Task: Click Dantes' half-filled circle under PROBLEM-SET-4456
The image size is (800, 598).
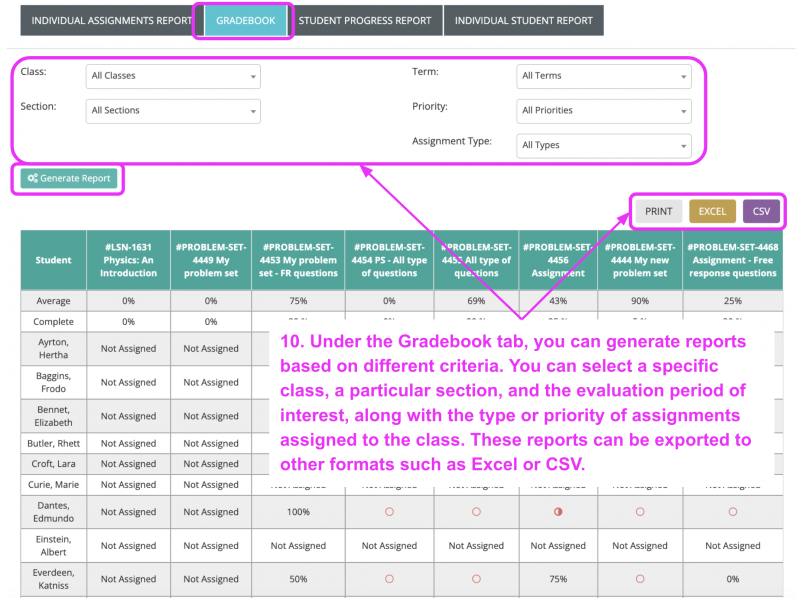Action: pos(558,512)
